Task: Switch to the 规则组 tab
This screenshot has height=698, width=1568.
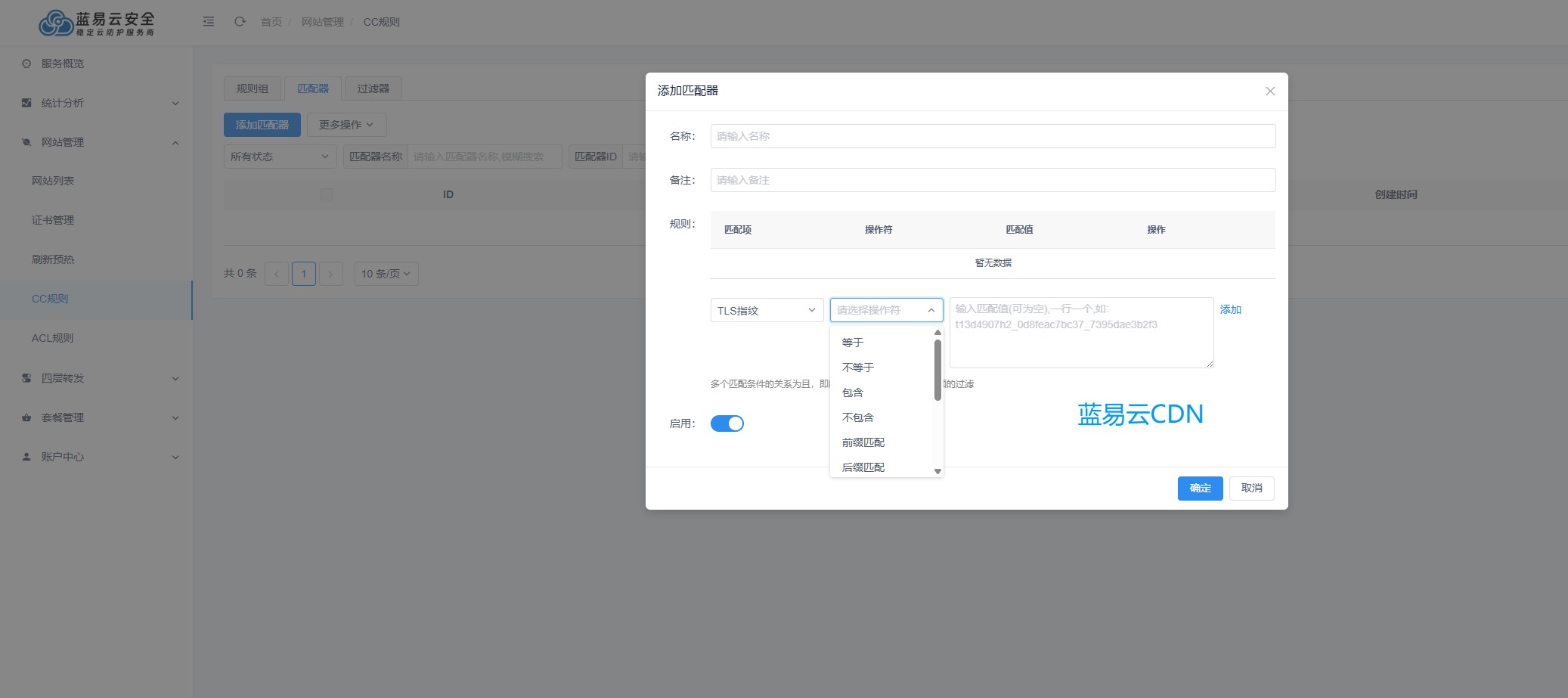Action: click(251, 88)
